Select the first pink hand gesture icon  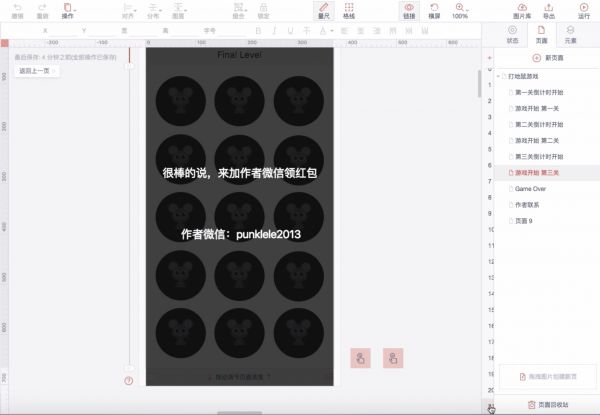click(360, 358)
